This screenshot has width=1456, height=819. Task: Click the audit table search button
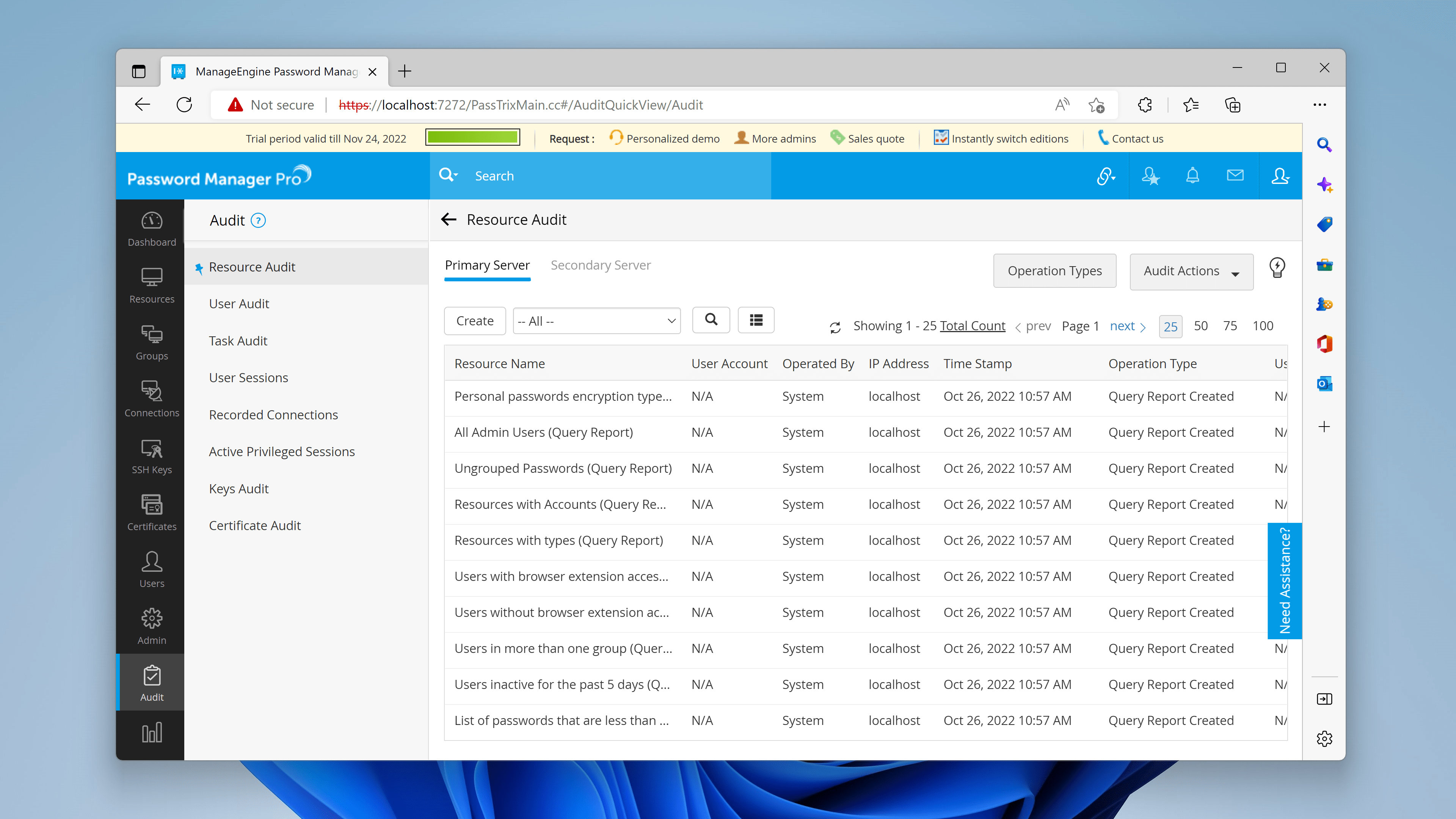click(711, 320)
